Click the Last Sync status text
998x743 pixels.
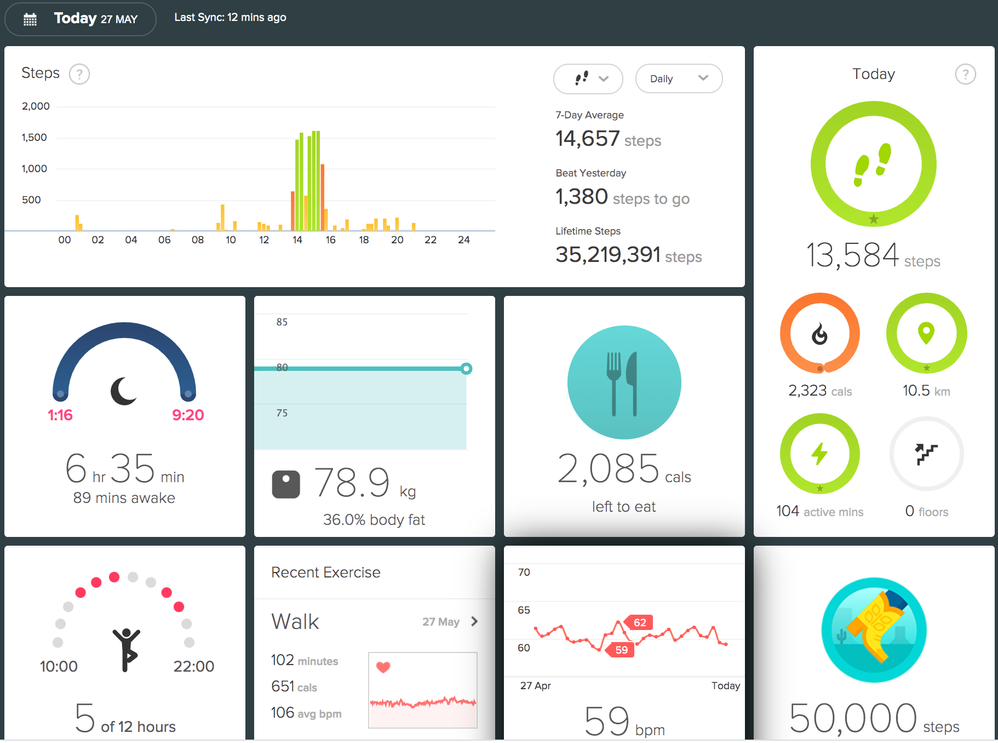tap(230, 17)
